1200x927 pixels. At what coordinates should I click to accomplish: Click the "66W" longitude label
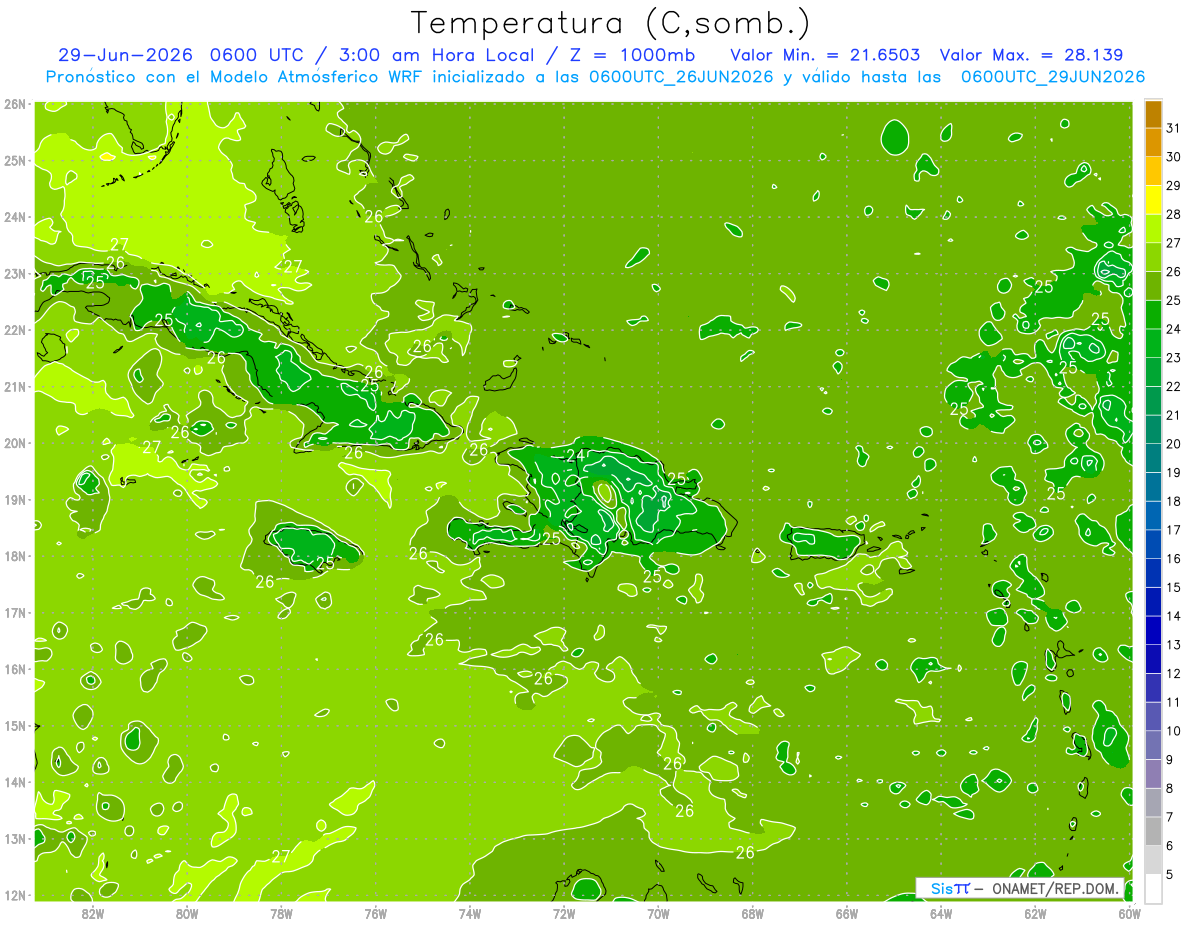tap(847, 913)
